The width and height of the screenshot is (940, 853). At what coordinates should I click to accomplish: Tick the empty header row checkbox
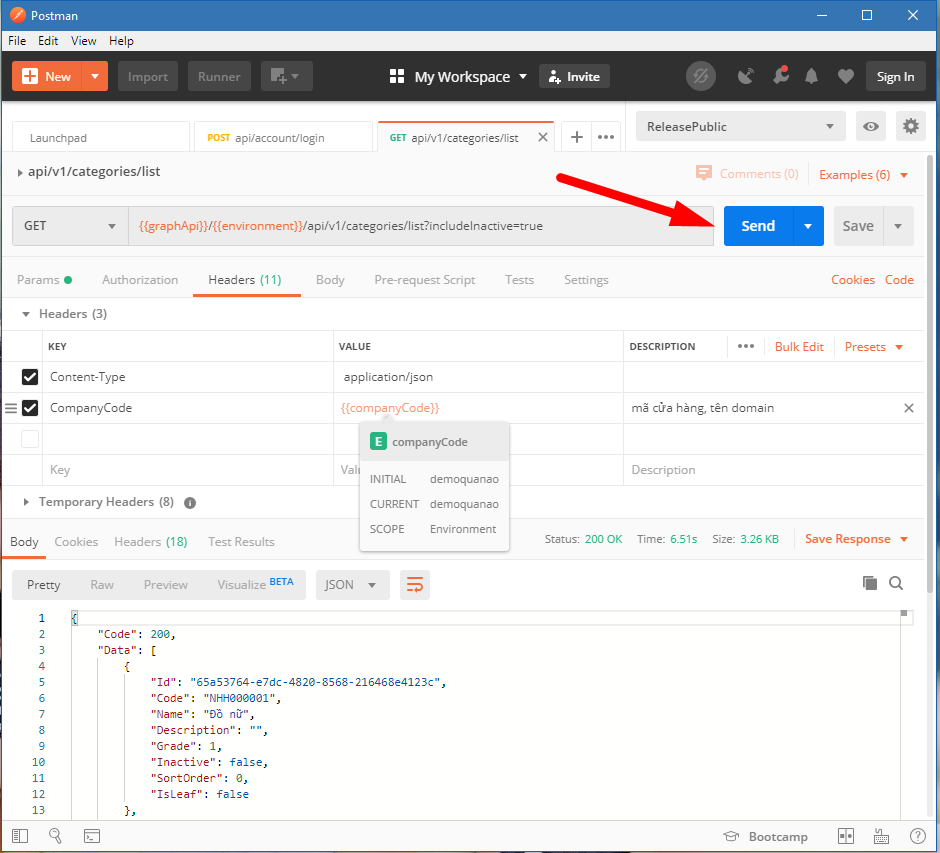tap(30, 439)
